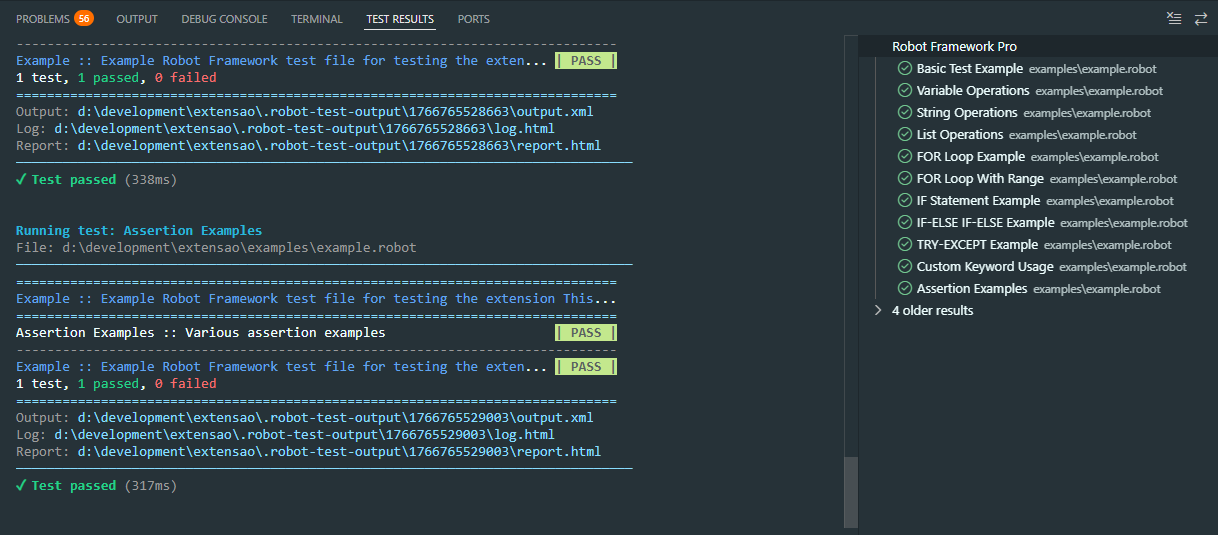Switch to the TERMINAL tab
Viewport: 1218px width, 535px height.
pyautogui.click(x=316, y=19)
